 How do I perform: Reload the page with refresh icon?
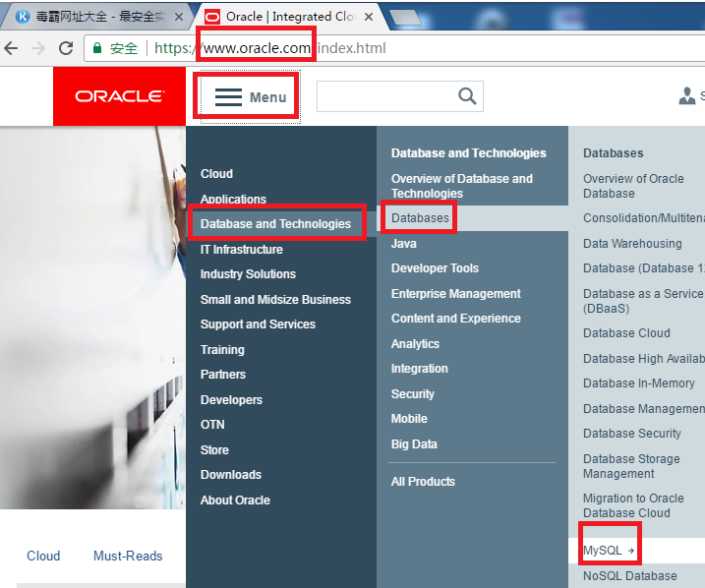click(66, 48)
